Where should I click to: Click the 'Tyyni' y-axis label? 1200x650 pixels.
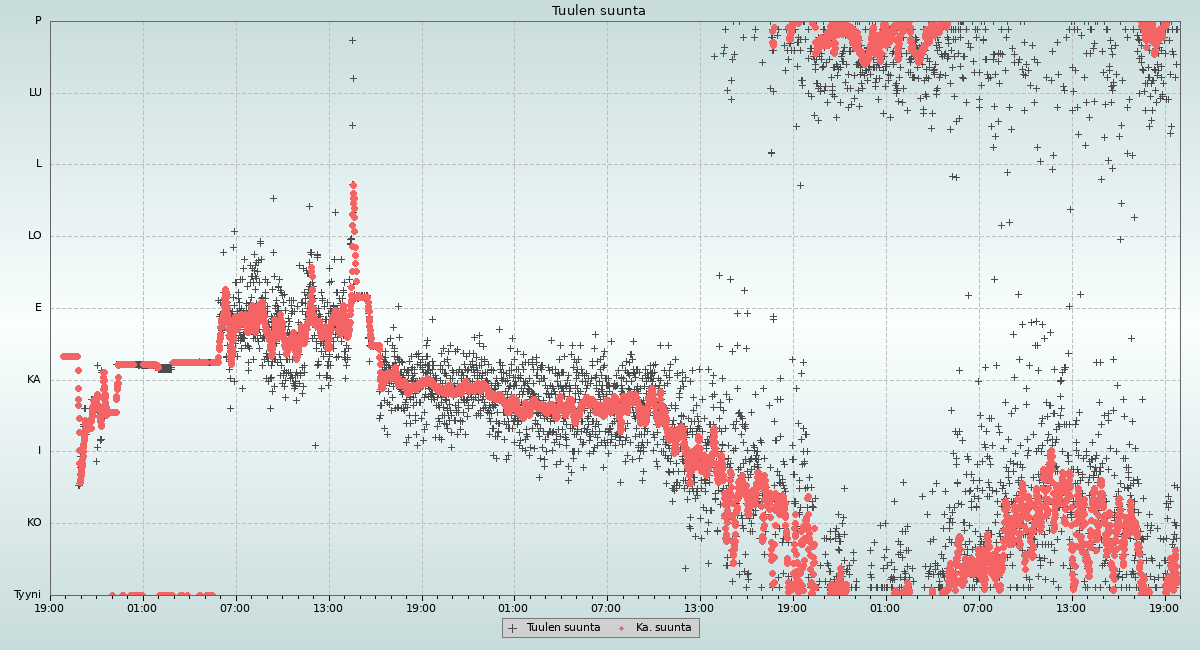[27, 595]
